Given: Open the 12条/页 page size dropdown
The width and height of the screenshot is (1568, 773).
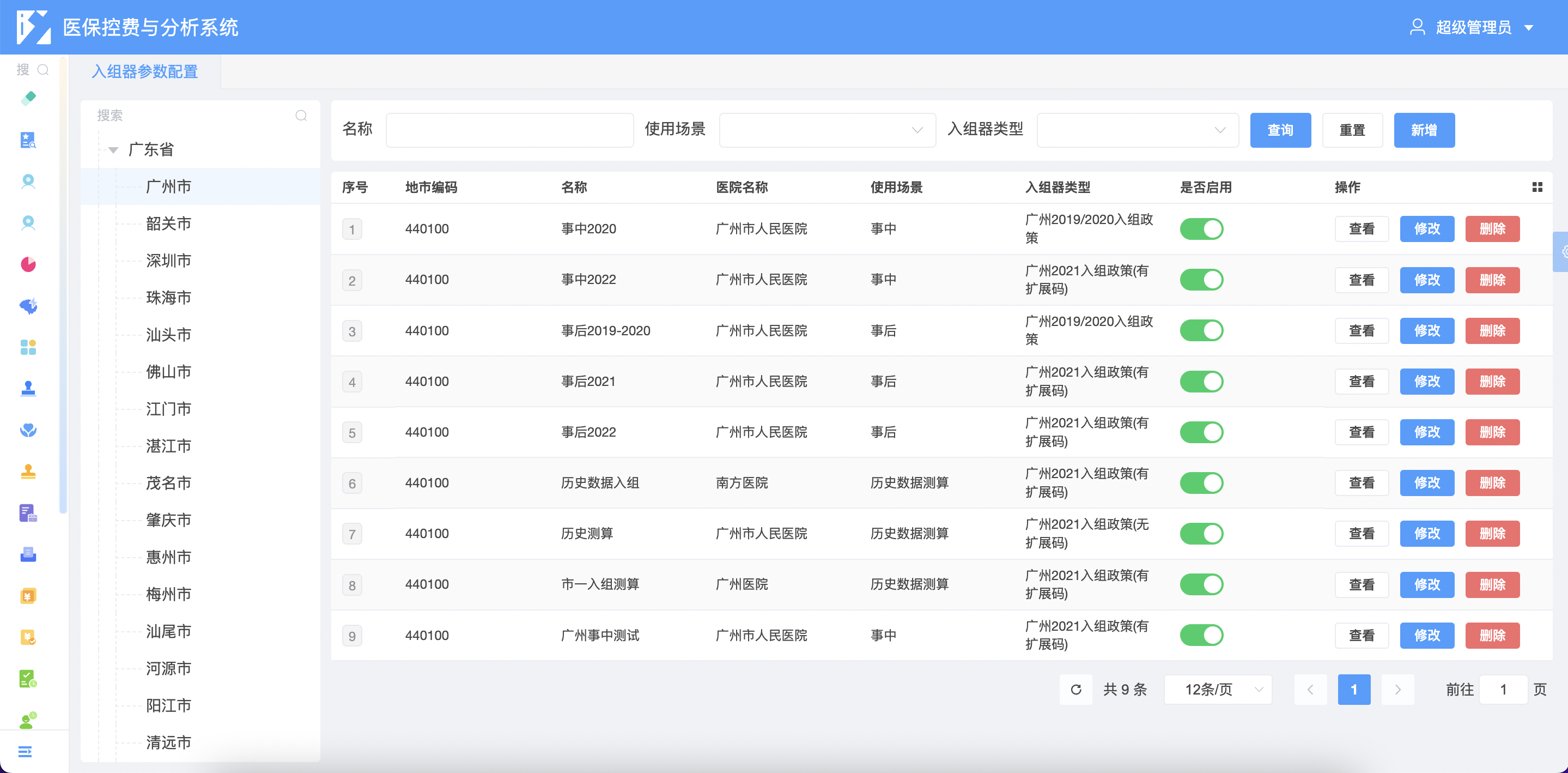Looking at the screenshot, I should [1218, 690].
